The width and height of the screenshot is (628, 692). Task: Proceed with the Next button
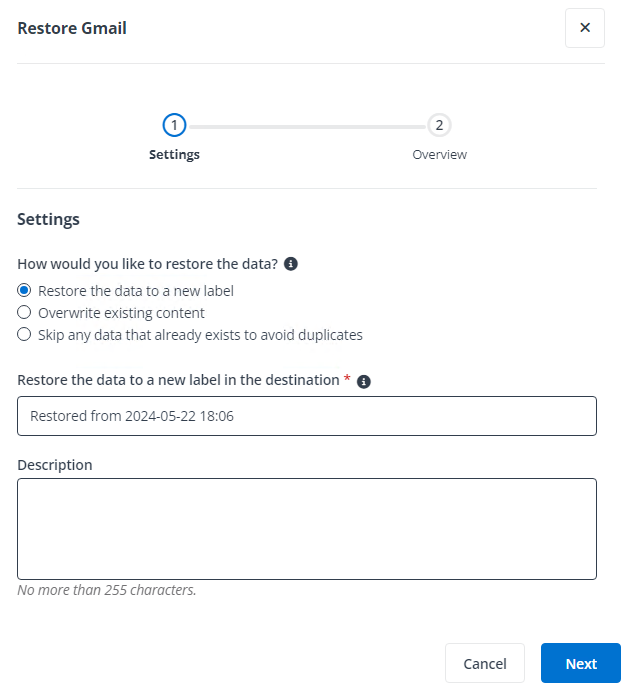pyautogui.click(x=580, y=663)
